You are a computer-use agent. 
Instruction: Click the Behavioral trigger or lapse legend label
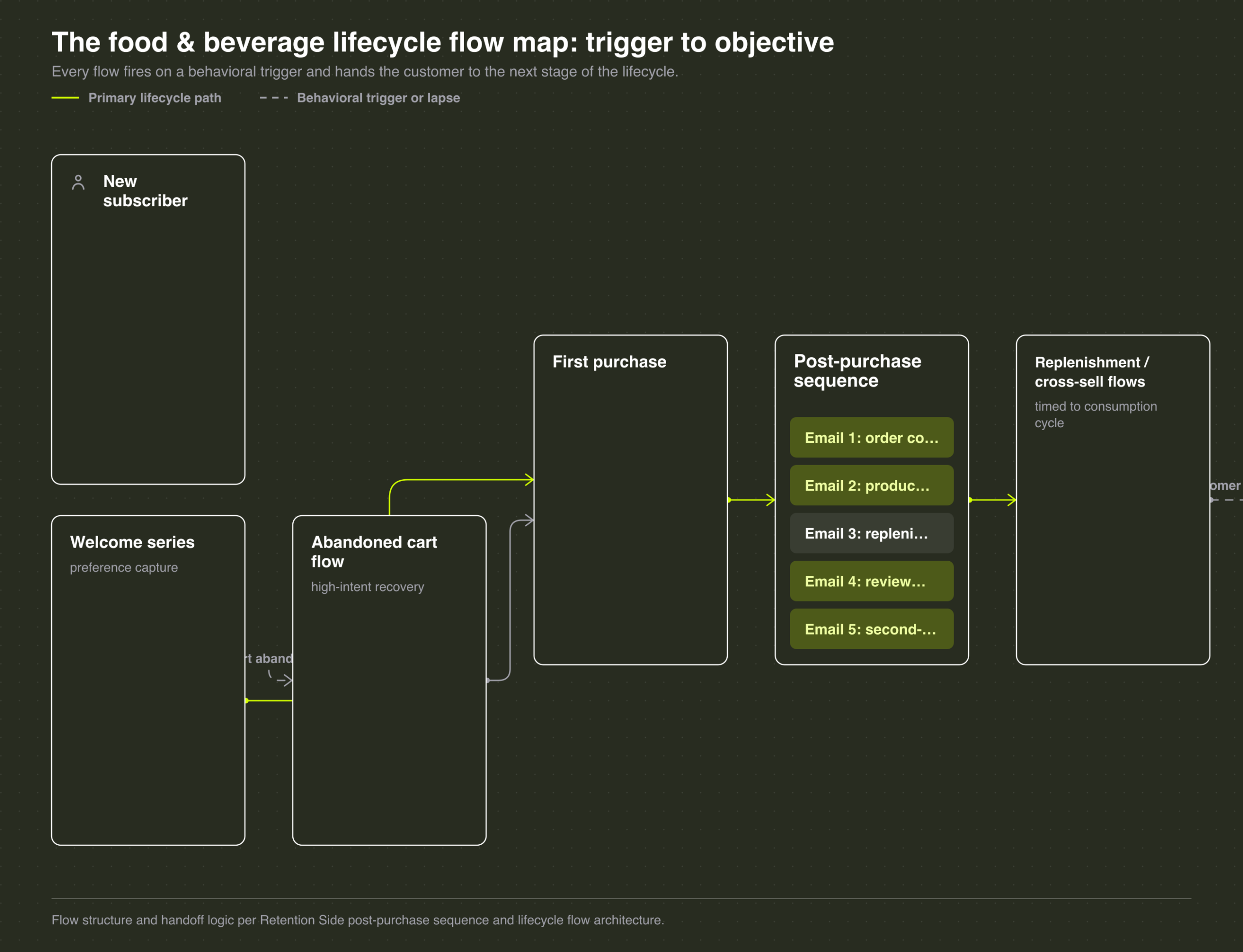click(378, 98)
